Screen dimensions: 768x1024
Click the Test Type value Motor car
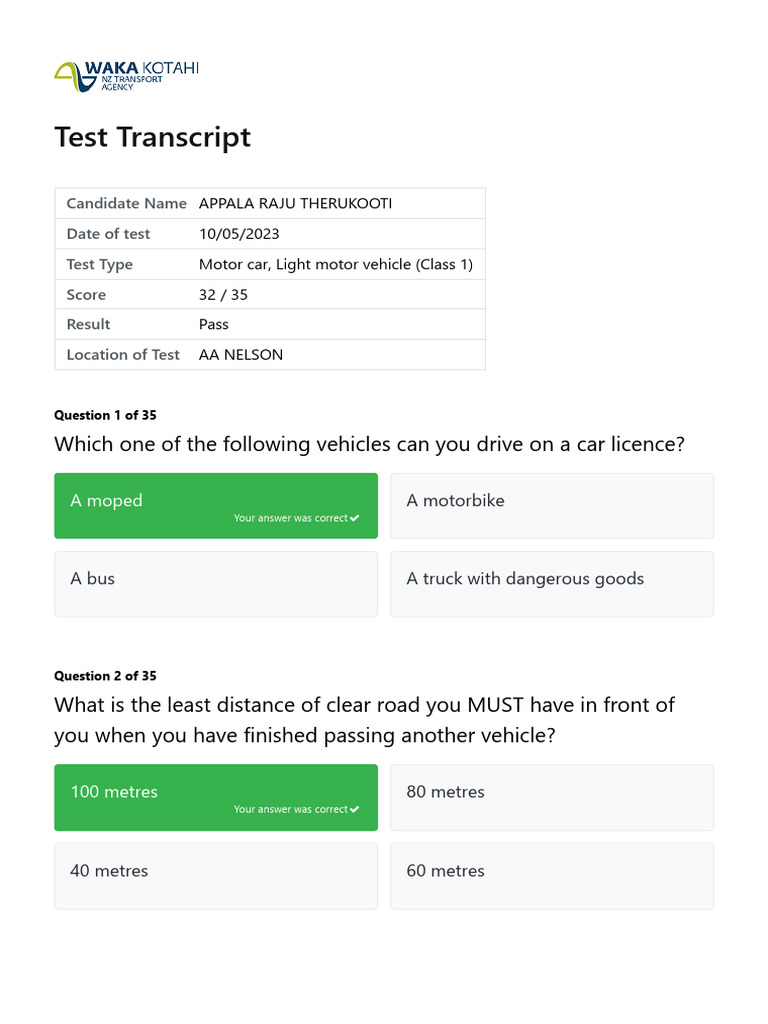(x=335, y=264)
